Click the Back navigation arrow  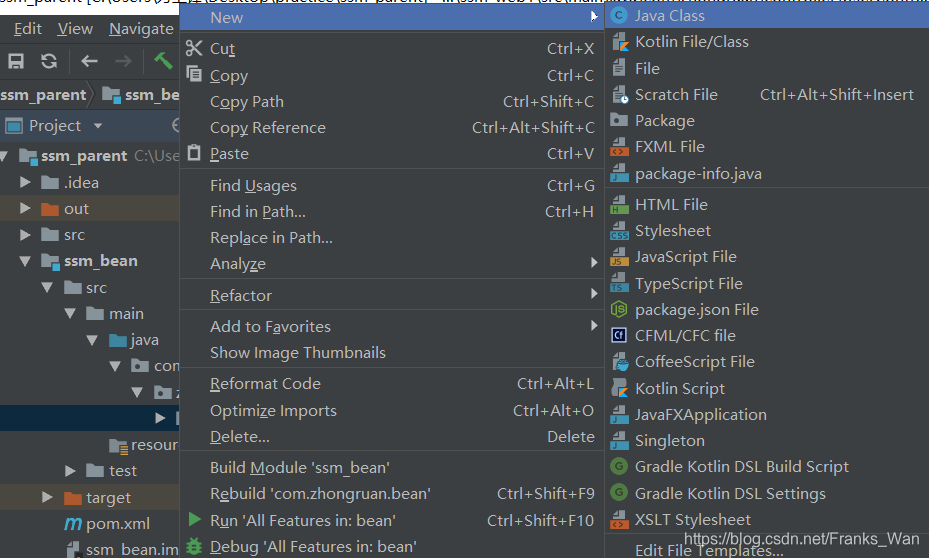[x=89, y=61]
